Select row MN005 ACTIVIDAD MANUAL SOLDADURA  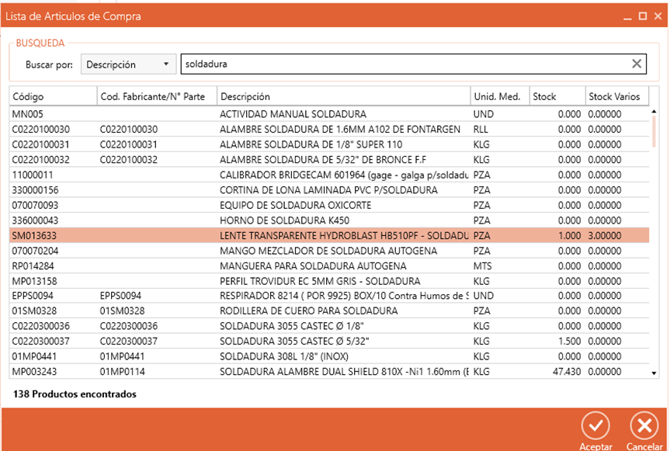tap(329, 114)
